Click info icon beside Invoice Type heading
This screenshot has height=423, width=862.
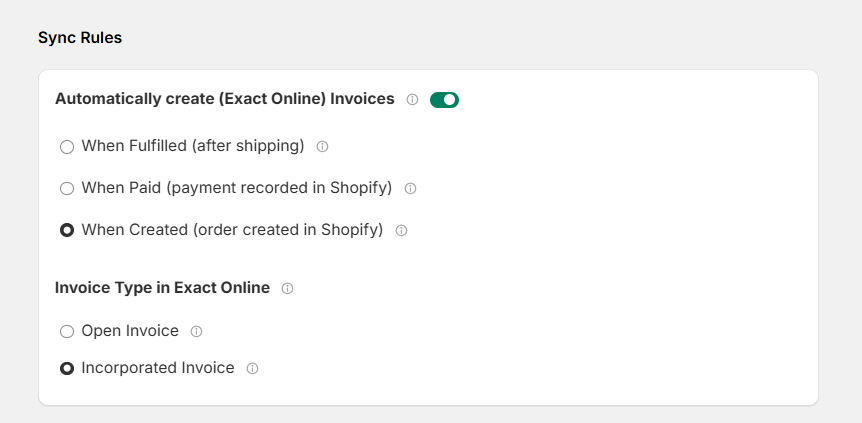click(x=288, y=289)
